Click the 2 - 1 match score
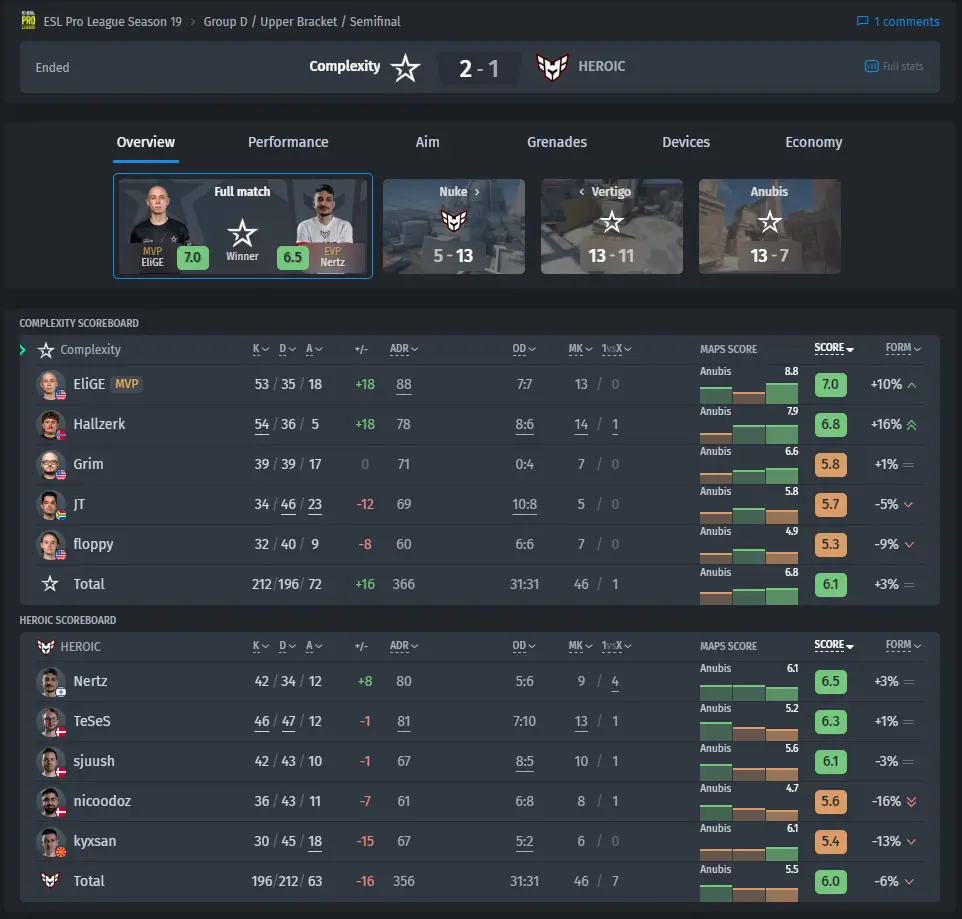Image resolution: width=962 pixels, height=919 pixels. tap(479, 68)
